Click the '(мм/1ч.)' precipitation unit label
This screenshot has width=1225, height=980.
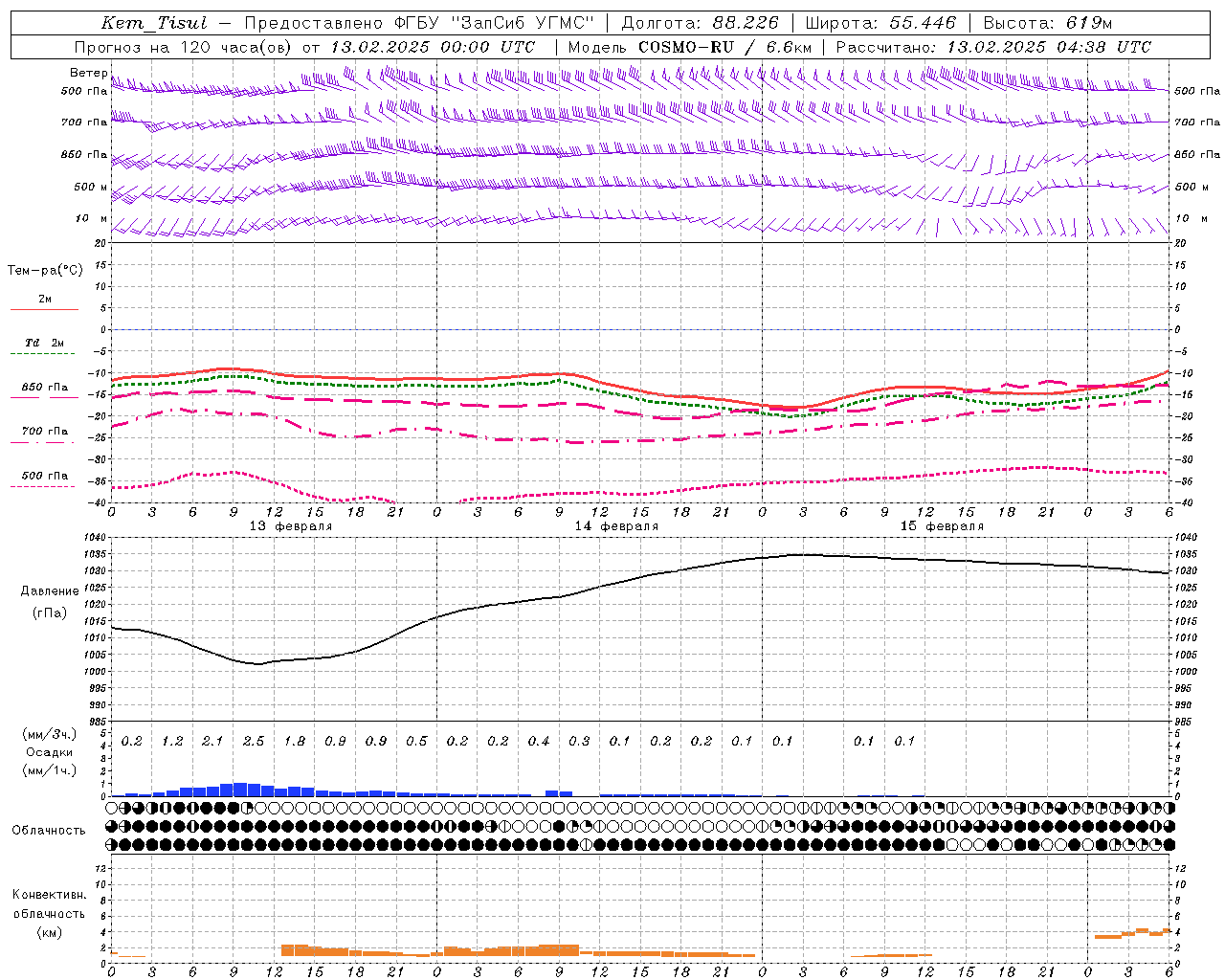pyautogui.click(x=48, y=770)
